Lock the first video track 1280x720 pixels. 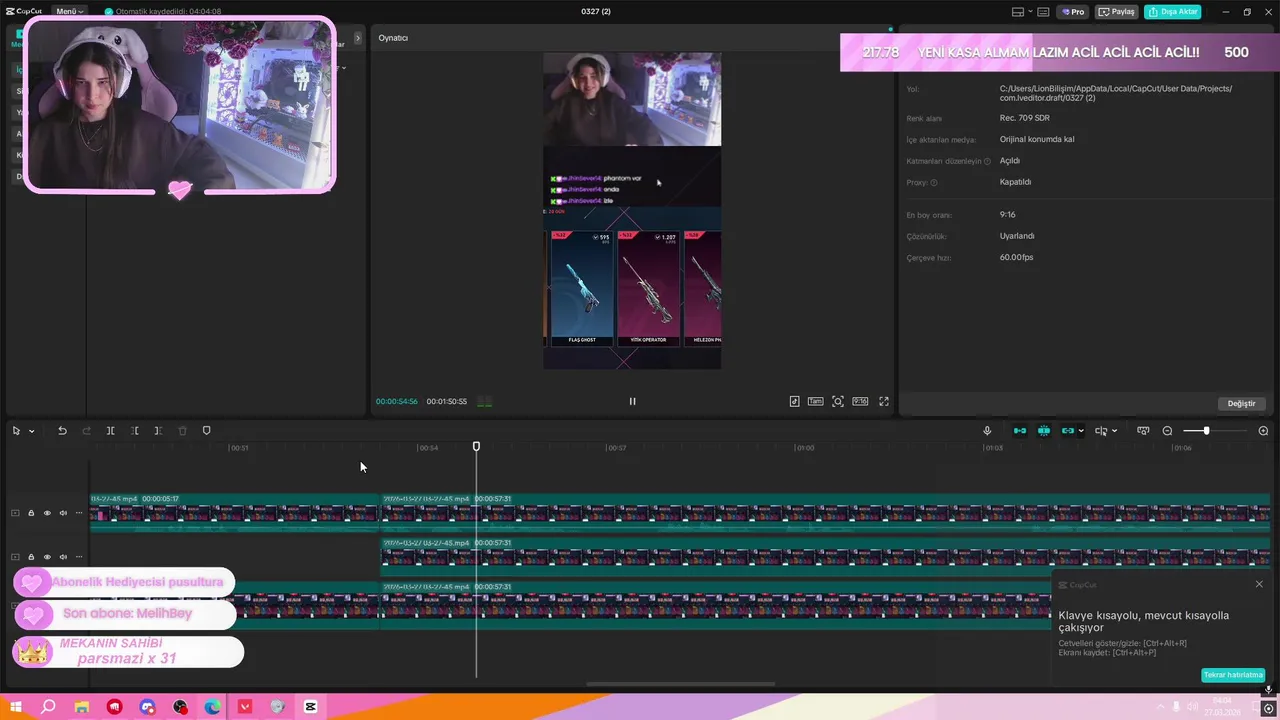[31, 513]
